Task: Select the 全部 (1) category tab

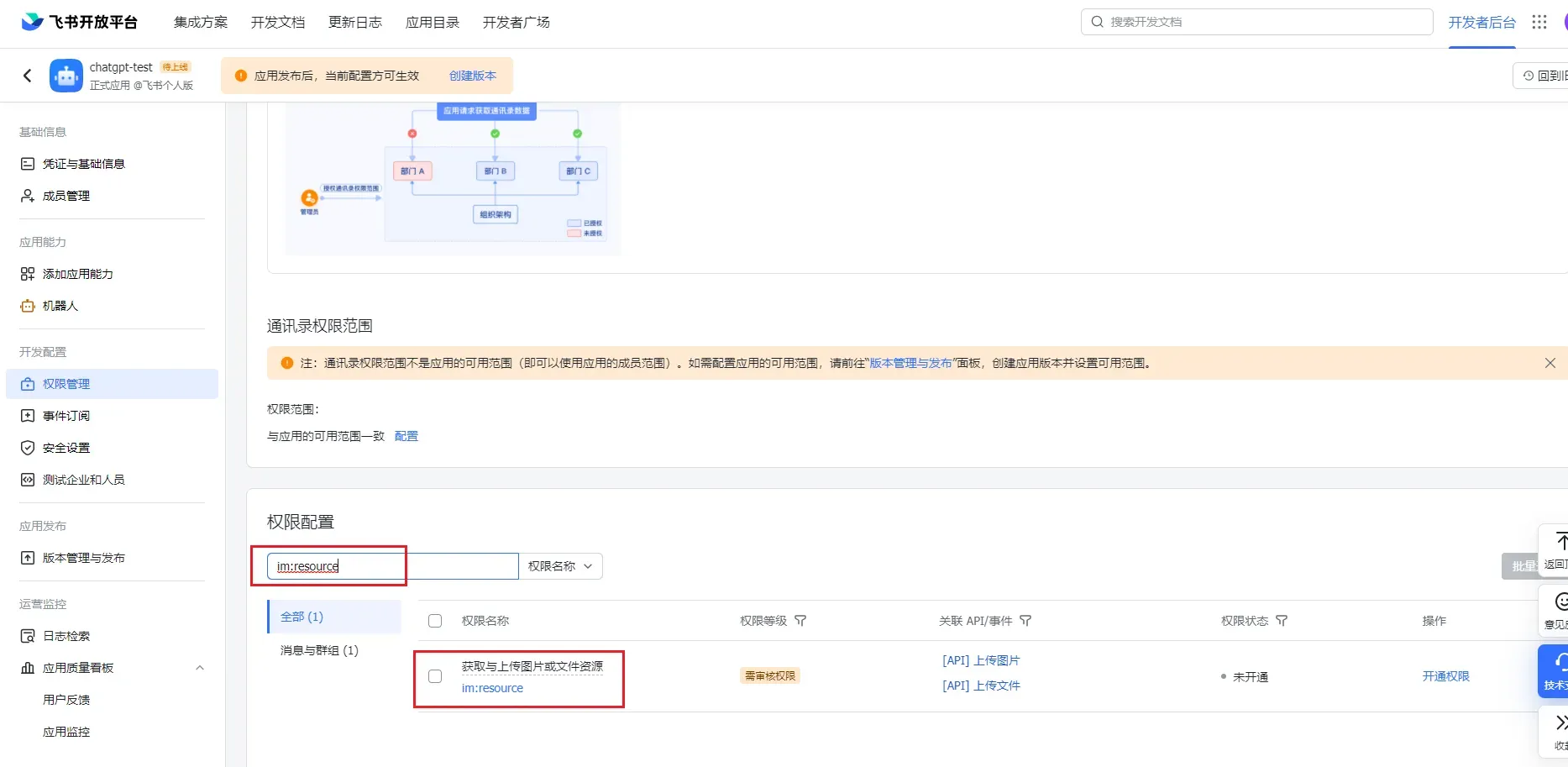Action: click(334, 617)
